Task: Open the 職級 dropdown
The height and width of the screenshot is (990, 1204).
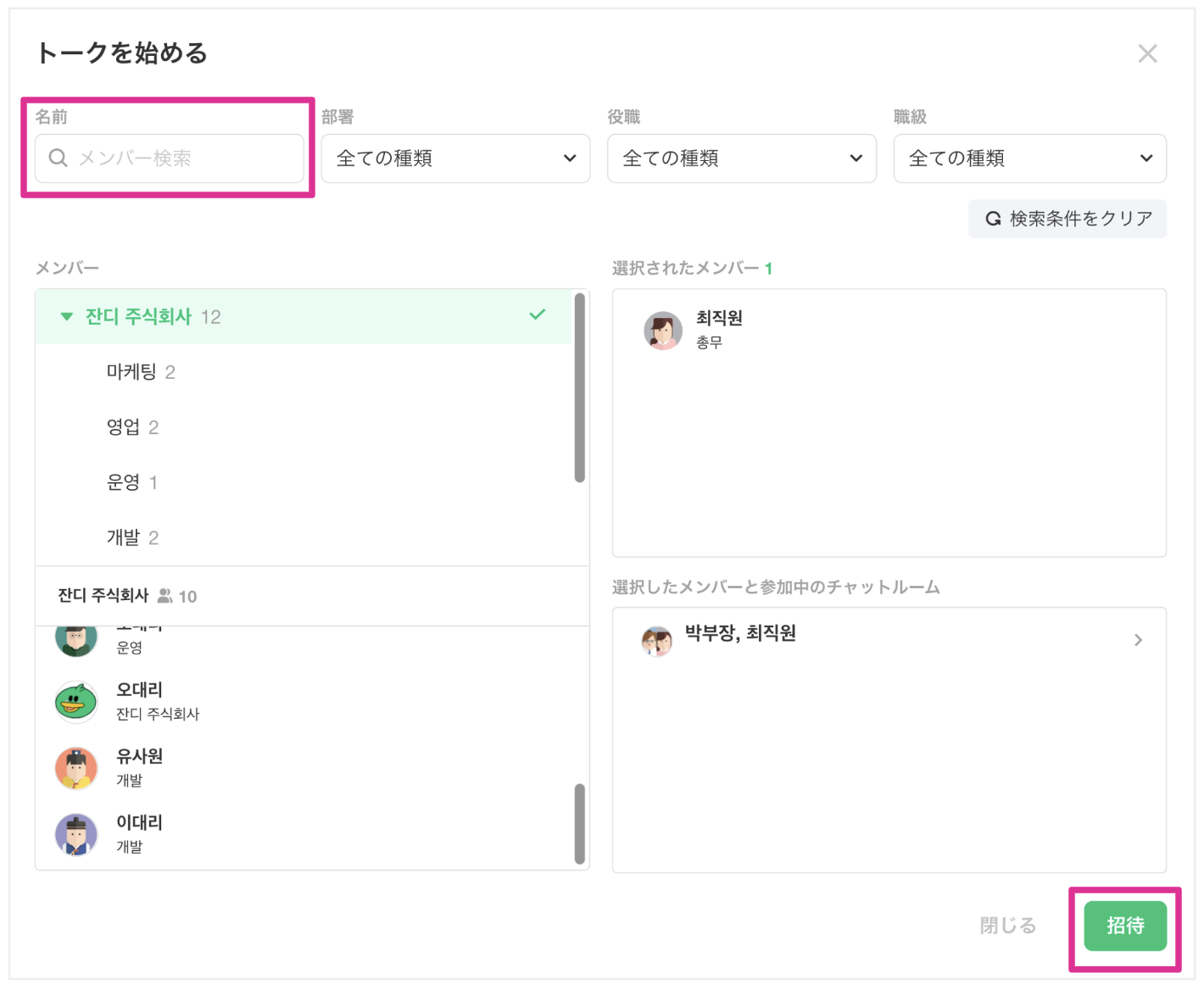Action: point(1029,159)
